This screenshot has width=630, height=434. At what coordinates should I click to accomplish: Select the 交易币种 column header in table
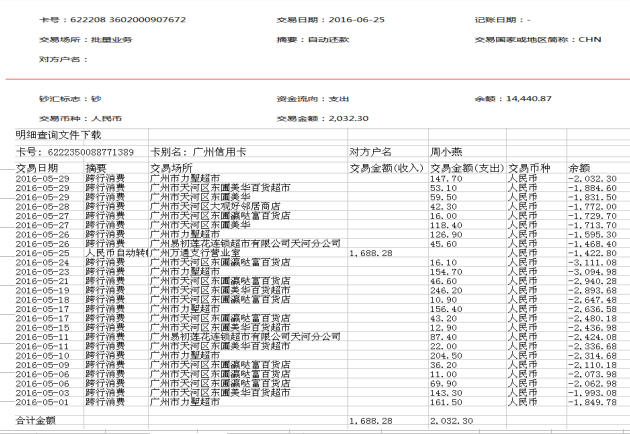(530, 168)
